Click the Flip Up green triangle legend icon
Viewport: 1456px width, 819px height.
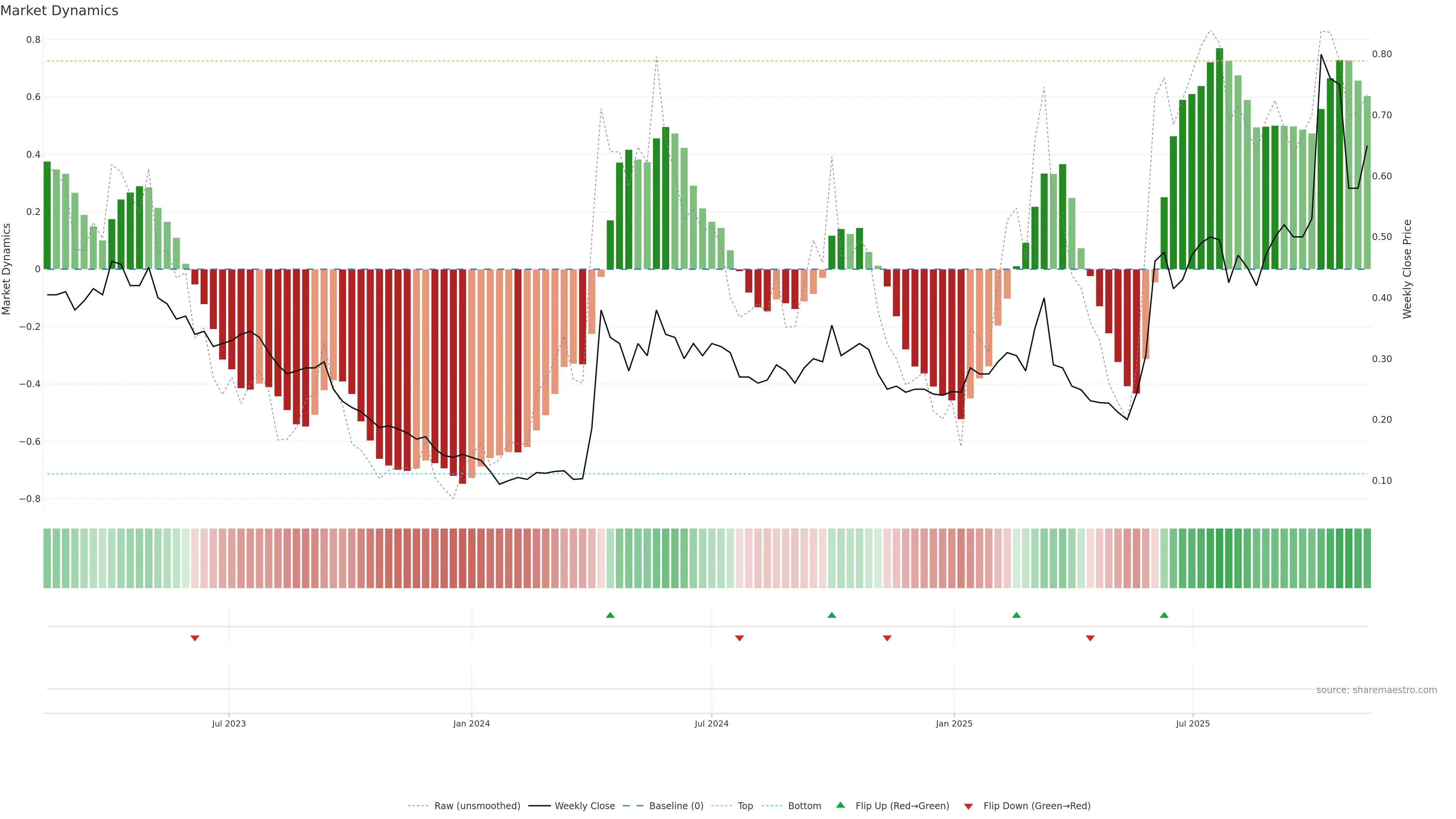pyautogui.click(x=841, y=805)
